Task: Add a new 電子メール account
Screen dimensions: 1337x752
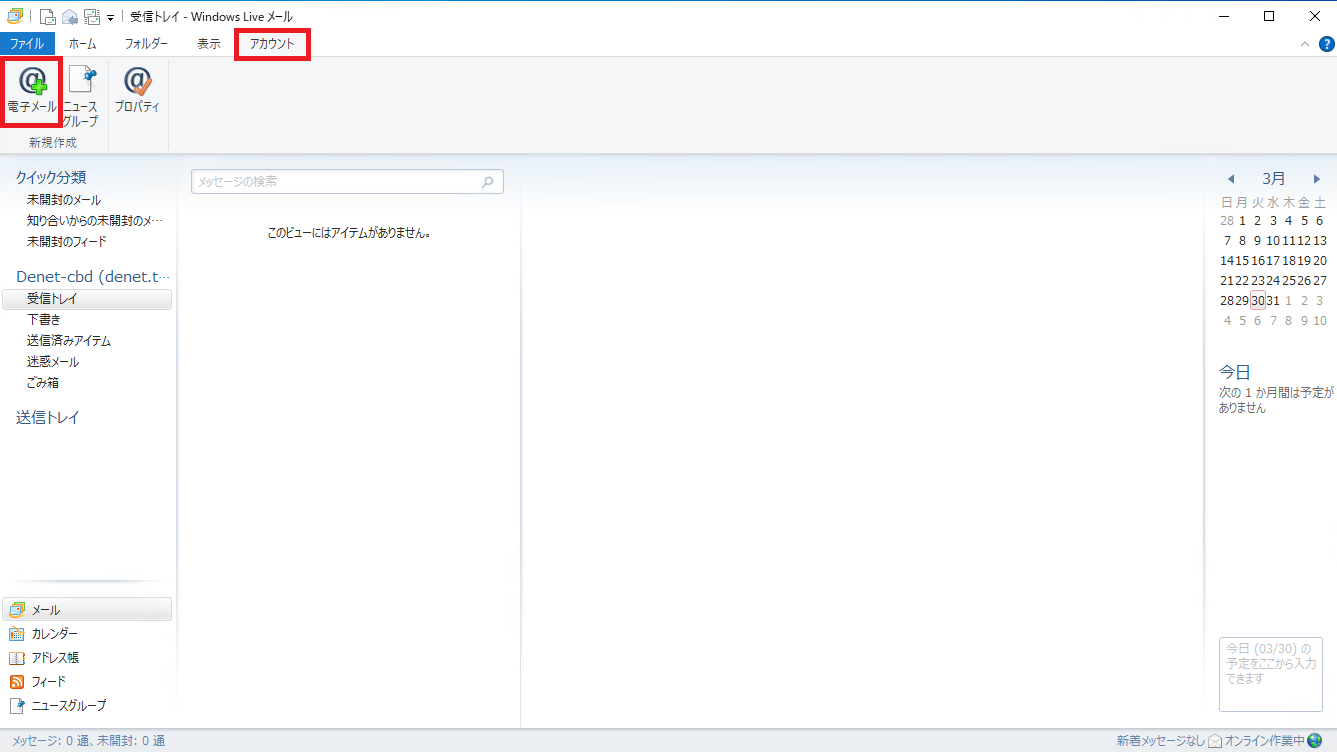Action: point(32,92)
